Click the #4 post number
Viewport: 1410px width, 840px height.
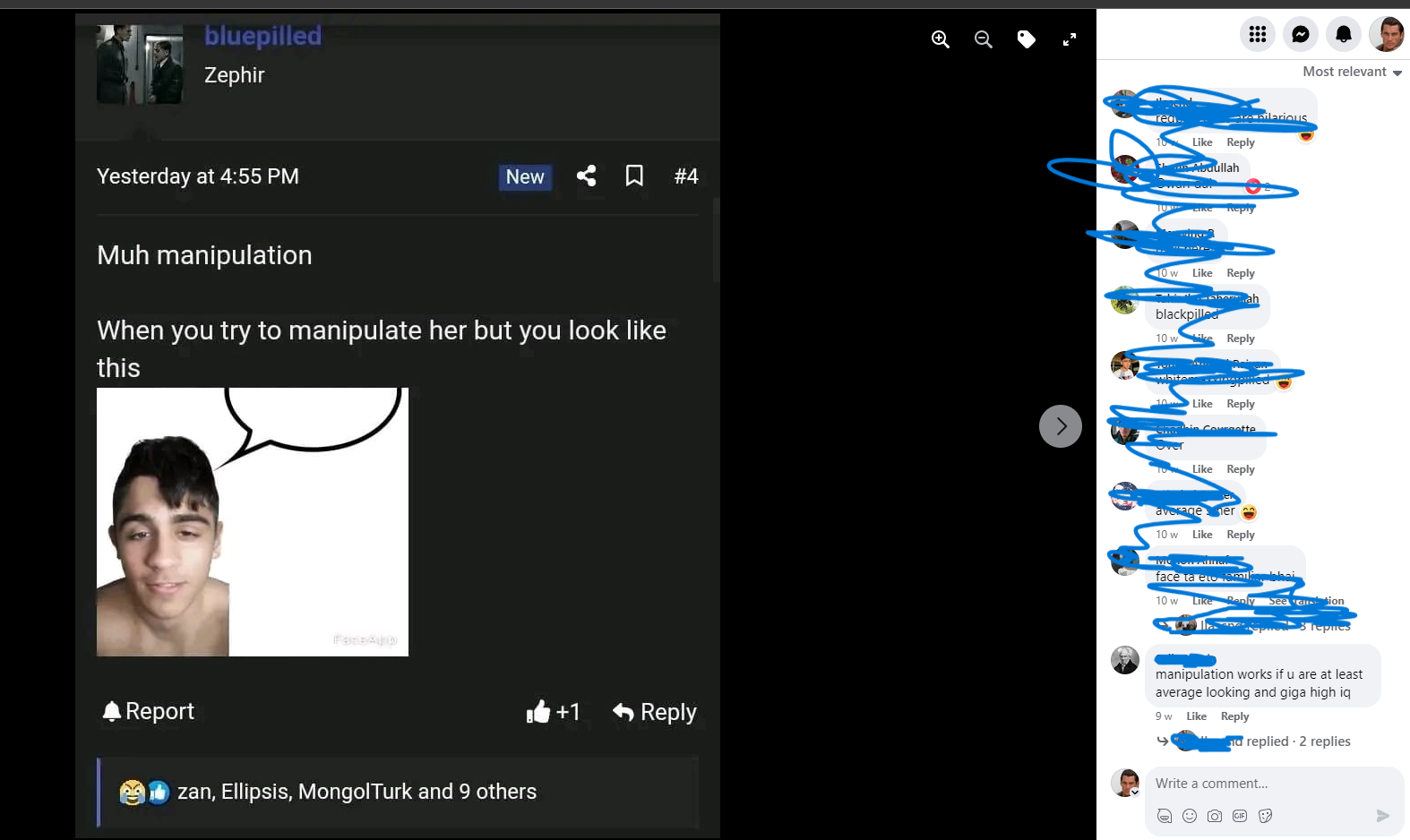click(686, 176)
